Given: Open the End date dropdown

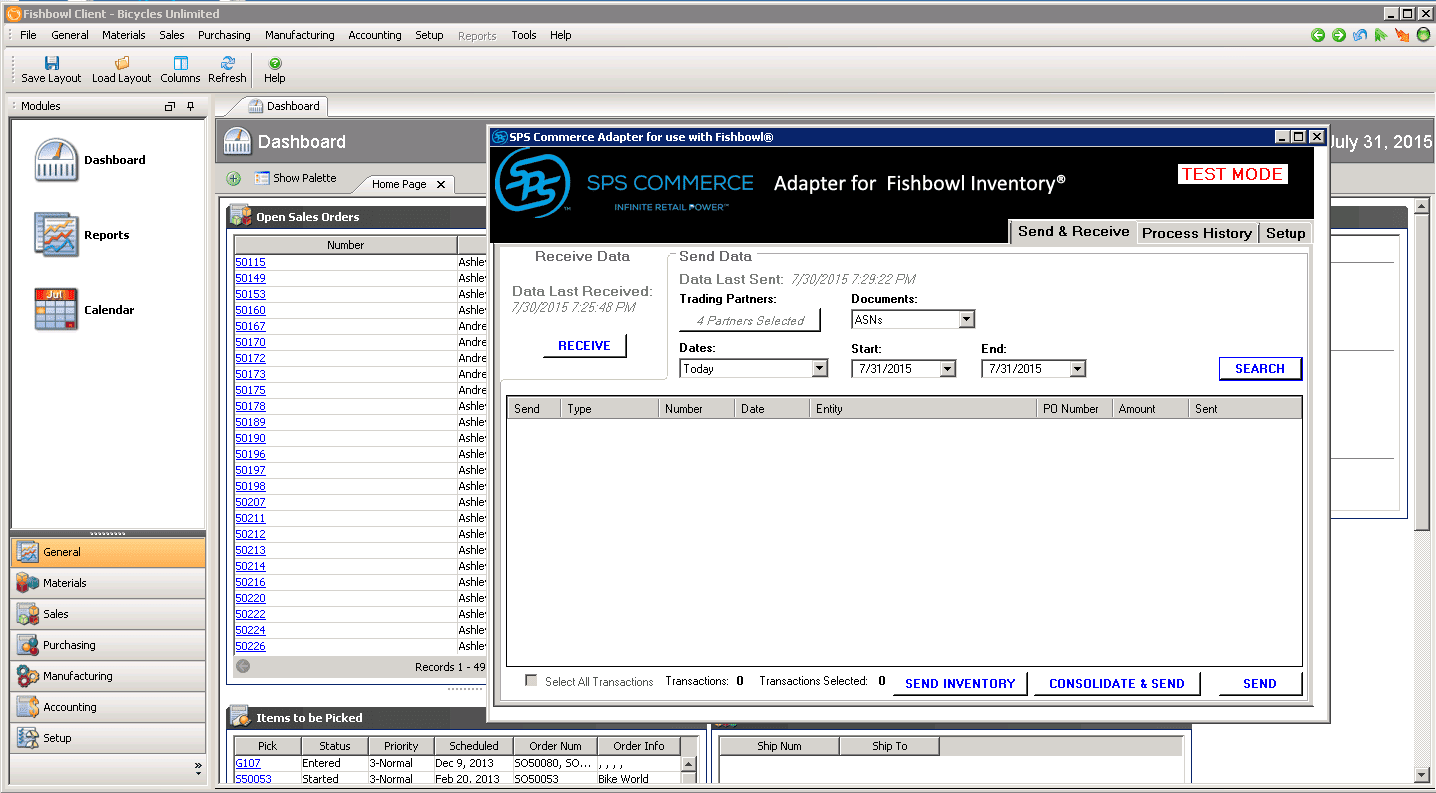Looking at the screenshot, I should [x=1077, y=368].
